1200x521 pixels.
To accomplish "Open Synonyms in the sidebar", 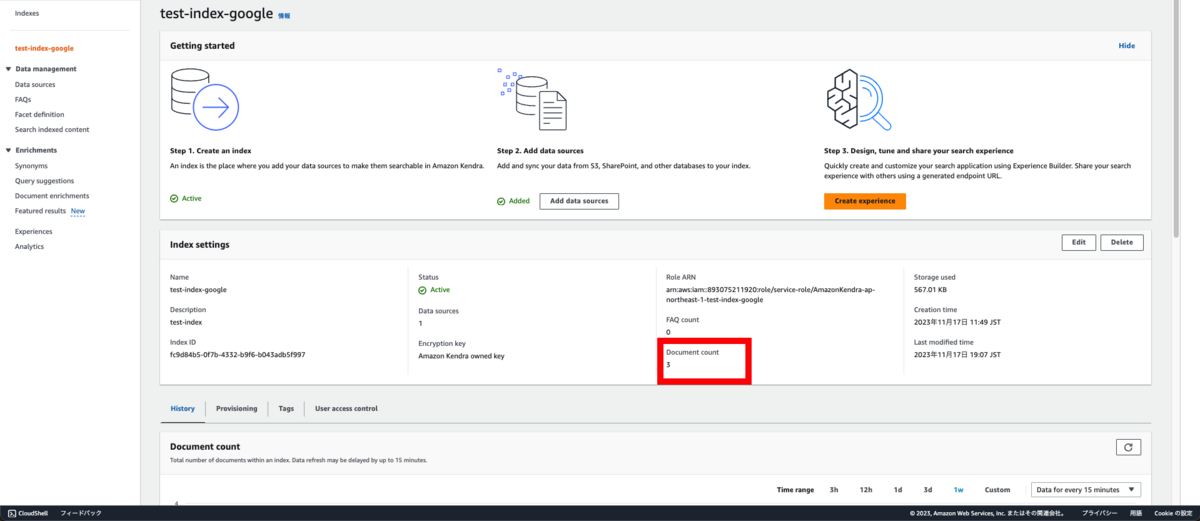I will tap(31, 166).
